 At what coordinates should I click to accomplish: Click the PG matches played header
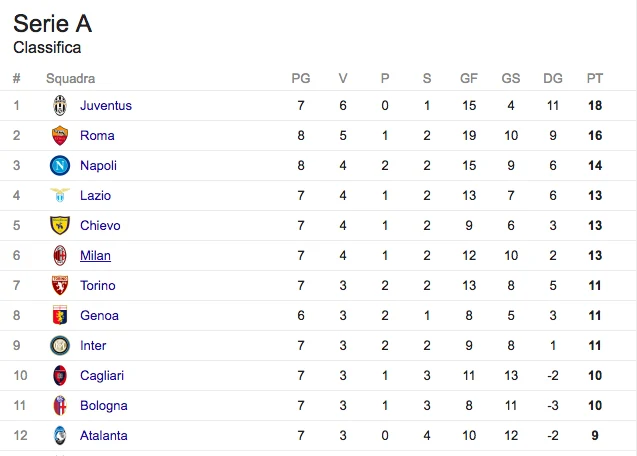(301, 78)
